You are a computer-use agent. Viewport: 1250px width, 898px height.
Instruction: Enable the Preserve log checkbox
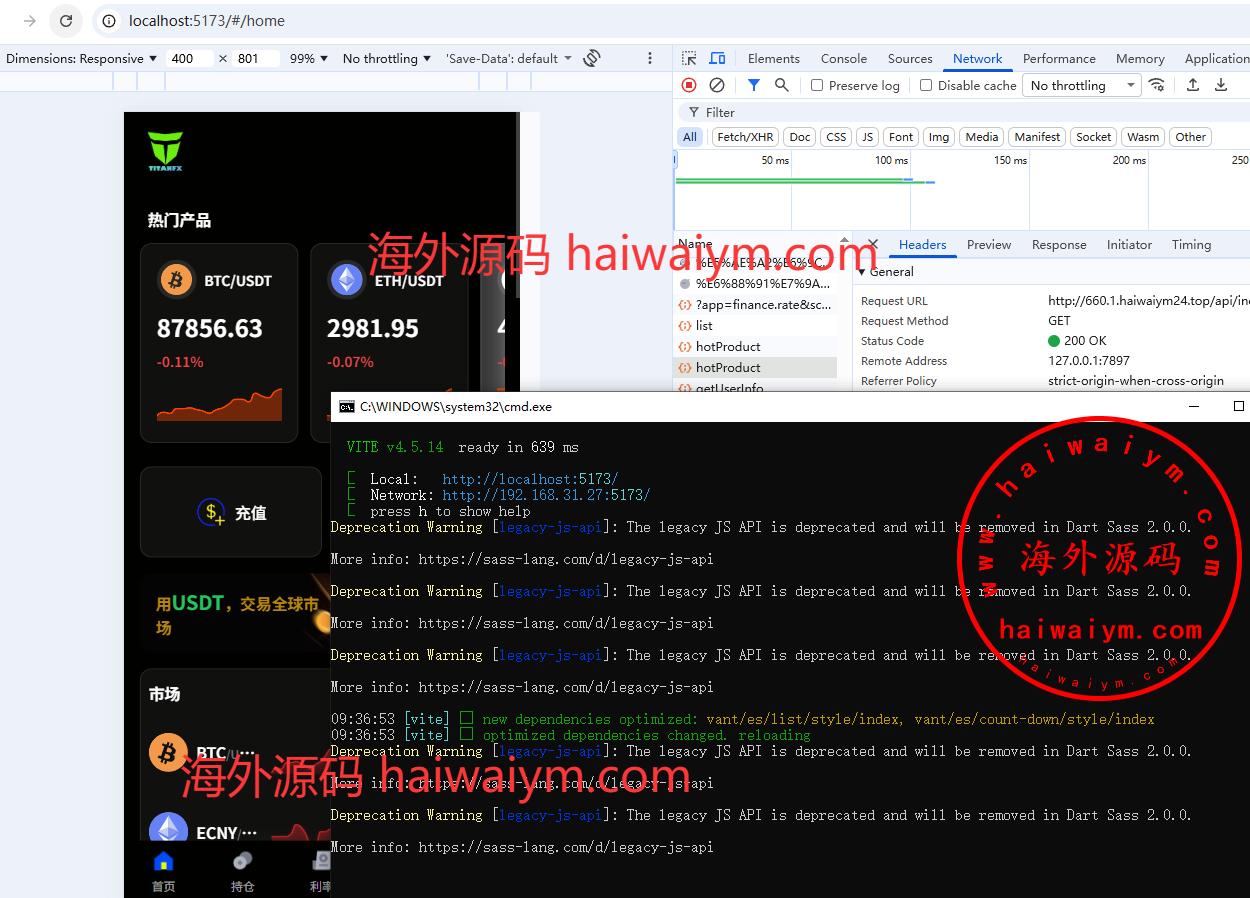(x=817, y=86)
